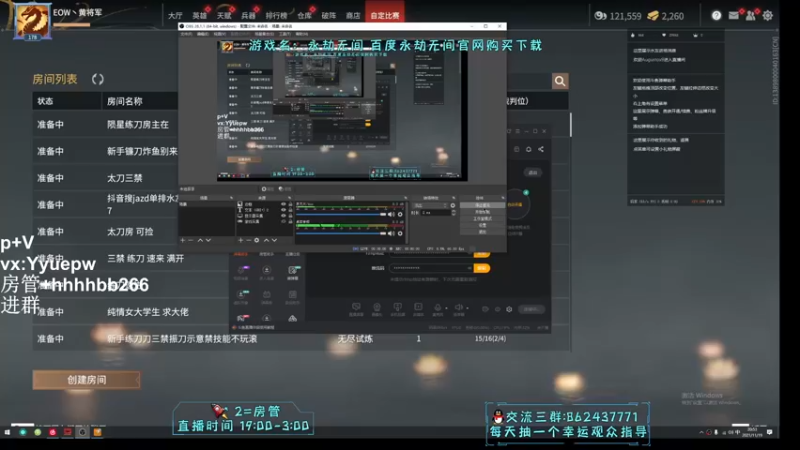Open Windows Start button on taskbar
The height and width of the screenshot is (450, 800).
pyautogui.click(x=7, y=432)
